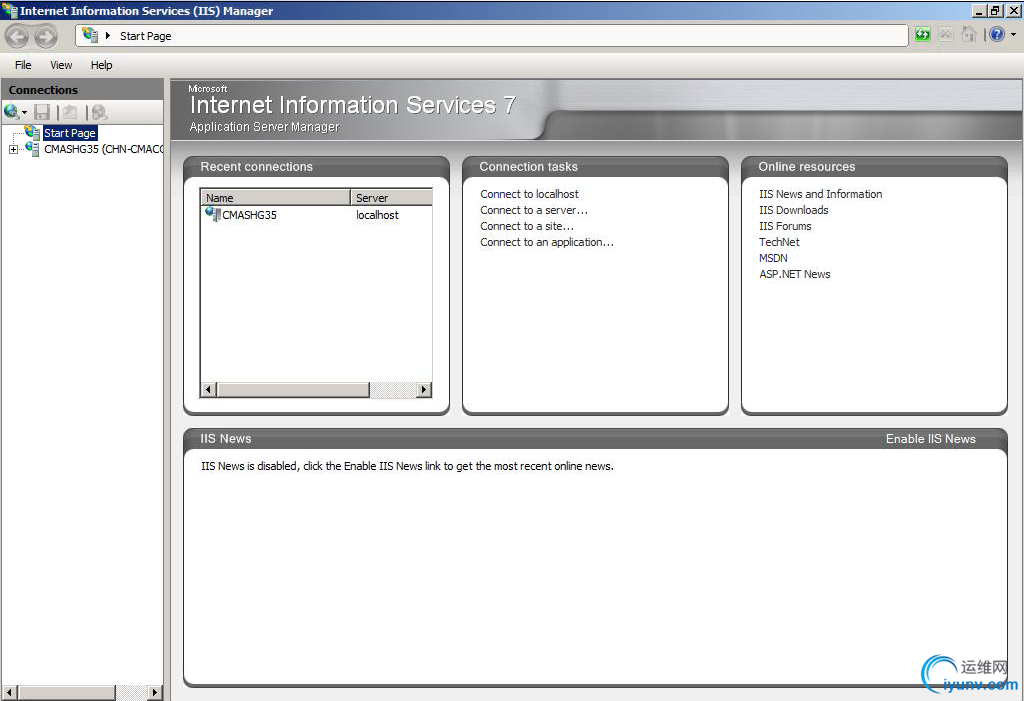Click the Connections pane horizontal scrollbar thumb
The height and width of the screenshot is (701, 1024).
tap(66, 693)
